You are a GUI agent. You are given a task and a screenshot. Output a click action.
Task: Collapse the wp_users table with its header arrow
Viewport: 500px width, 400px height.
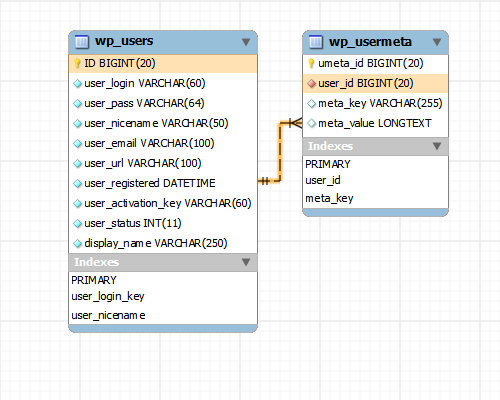tap(246, 42)
